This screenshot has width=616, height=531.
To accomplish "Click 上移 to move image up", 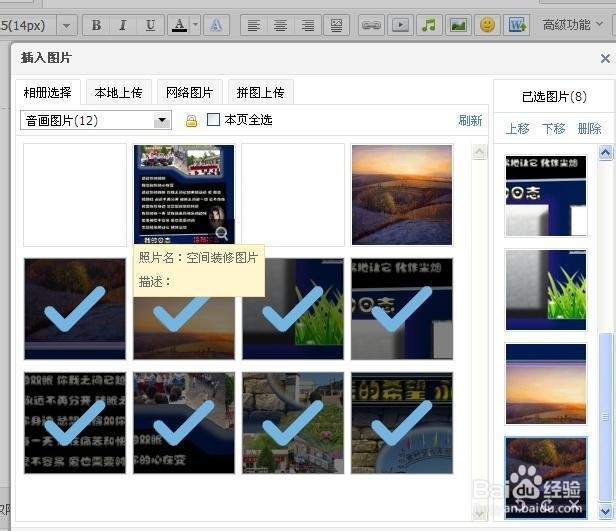I will (x=517, y=128).
